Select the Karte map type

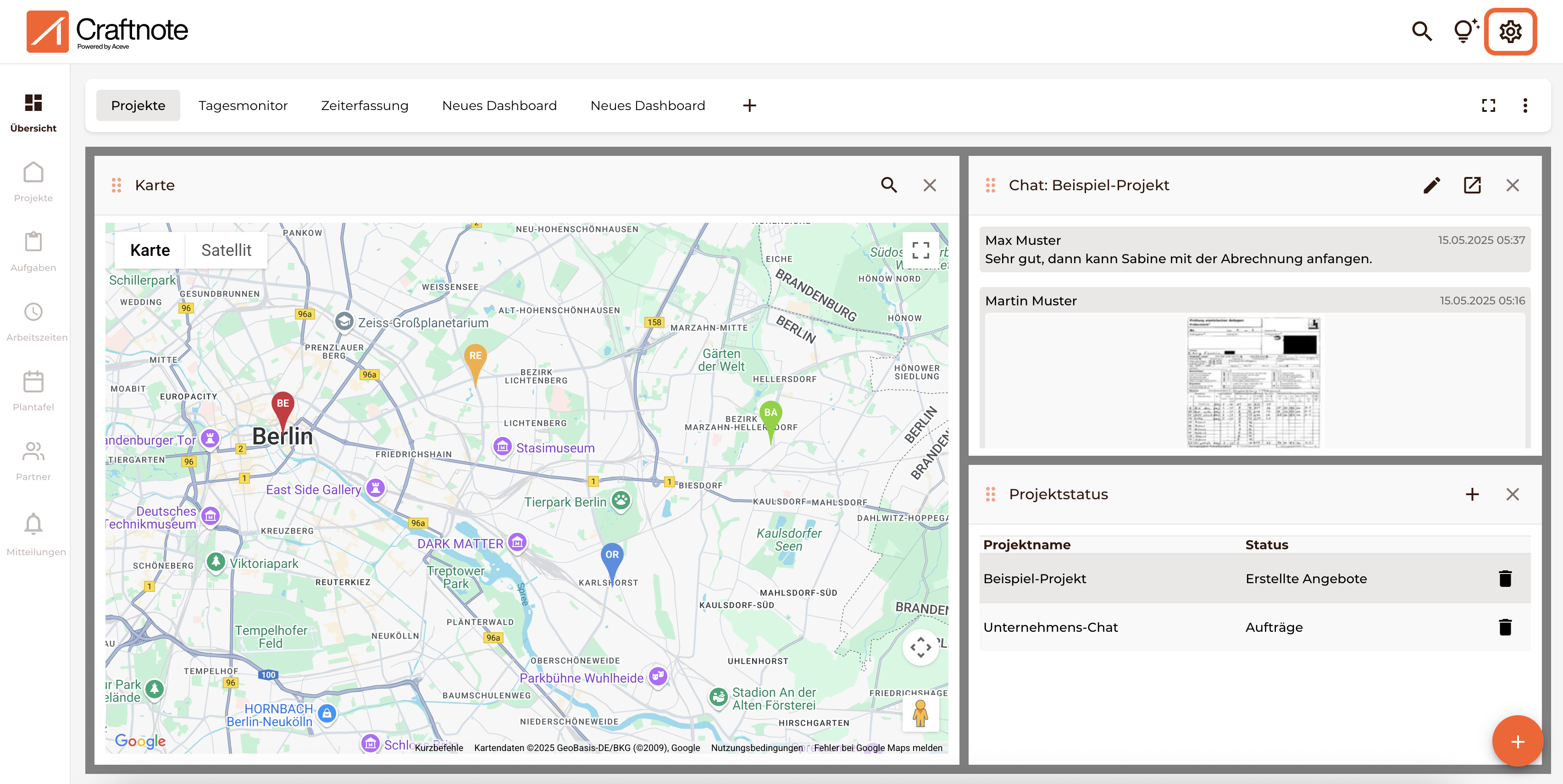click(150, 250)
